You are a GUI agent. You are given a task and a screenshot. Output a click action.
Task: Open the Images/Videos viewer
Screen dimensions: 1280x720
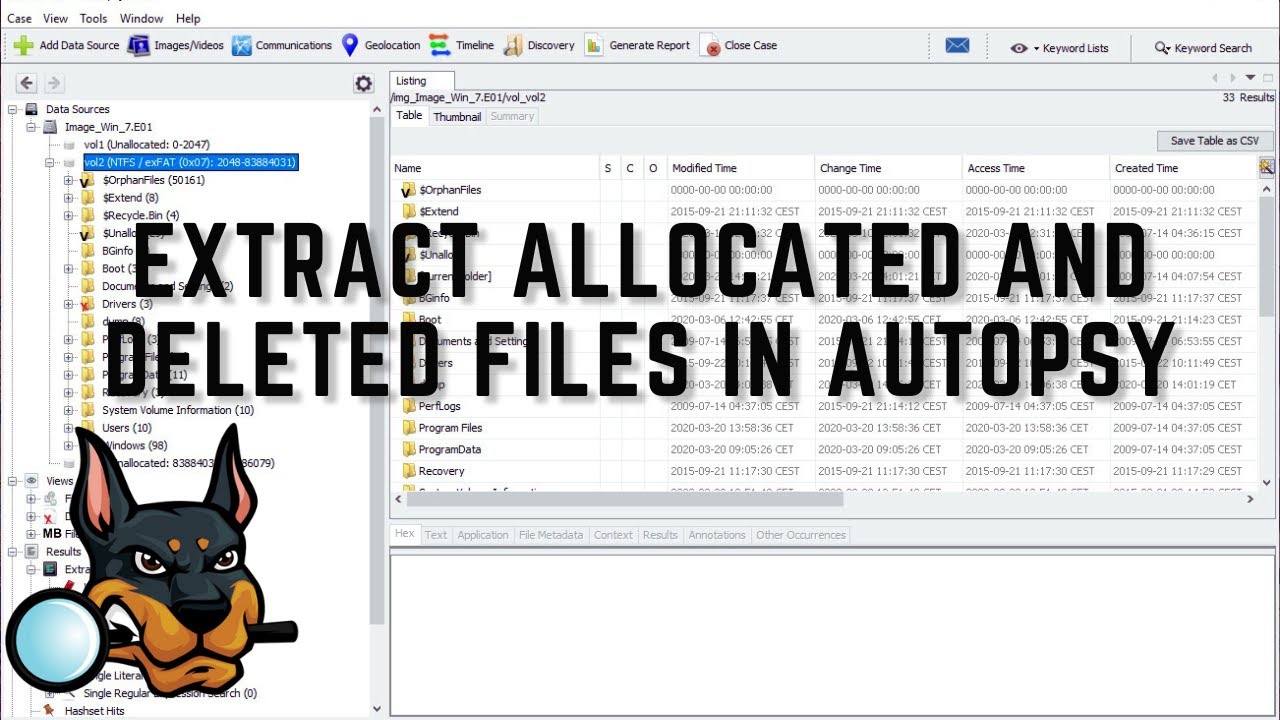click(175, 45)
